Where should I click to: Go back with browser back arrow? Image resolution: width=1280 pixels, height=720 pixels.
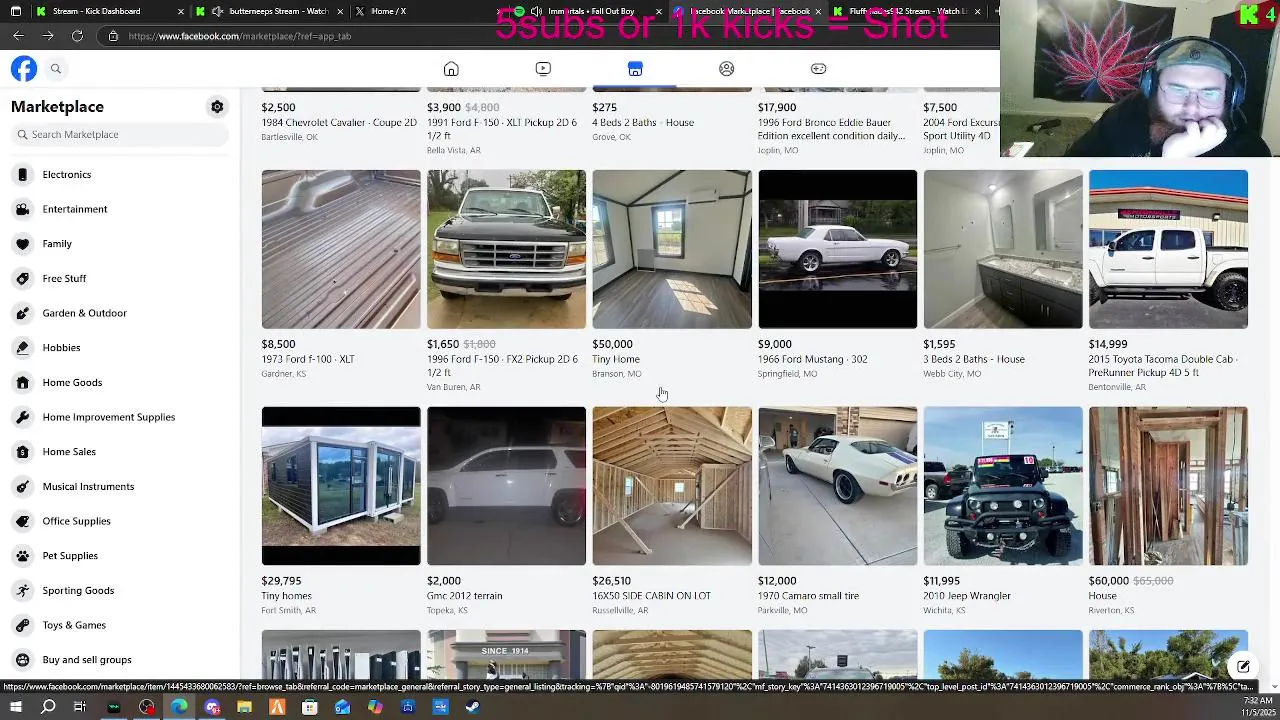[18, 35]
